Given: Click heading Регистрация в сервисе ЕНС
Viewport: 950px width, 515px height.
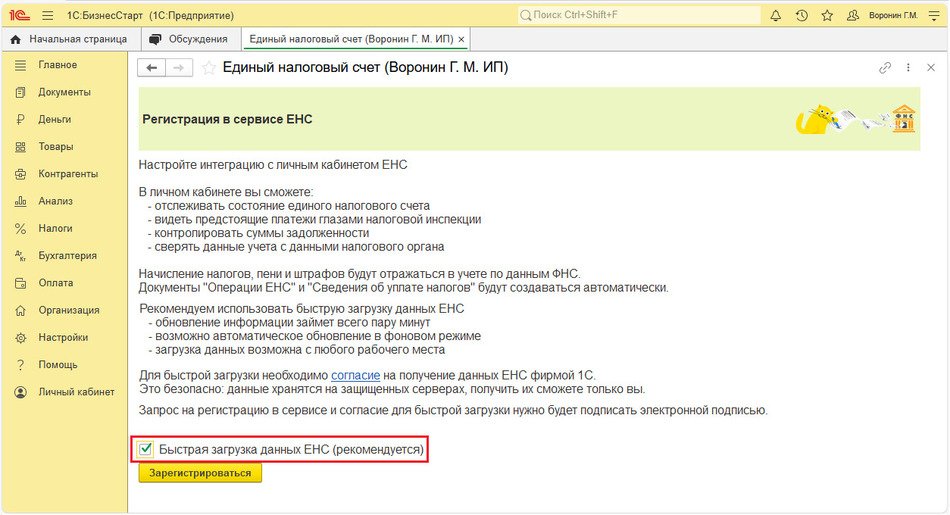Looking at the screenshot, I should (227, 119).
